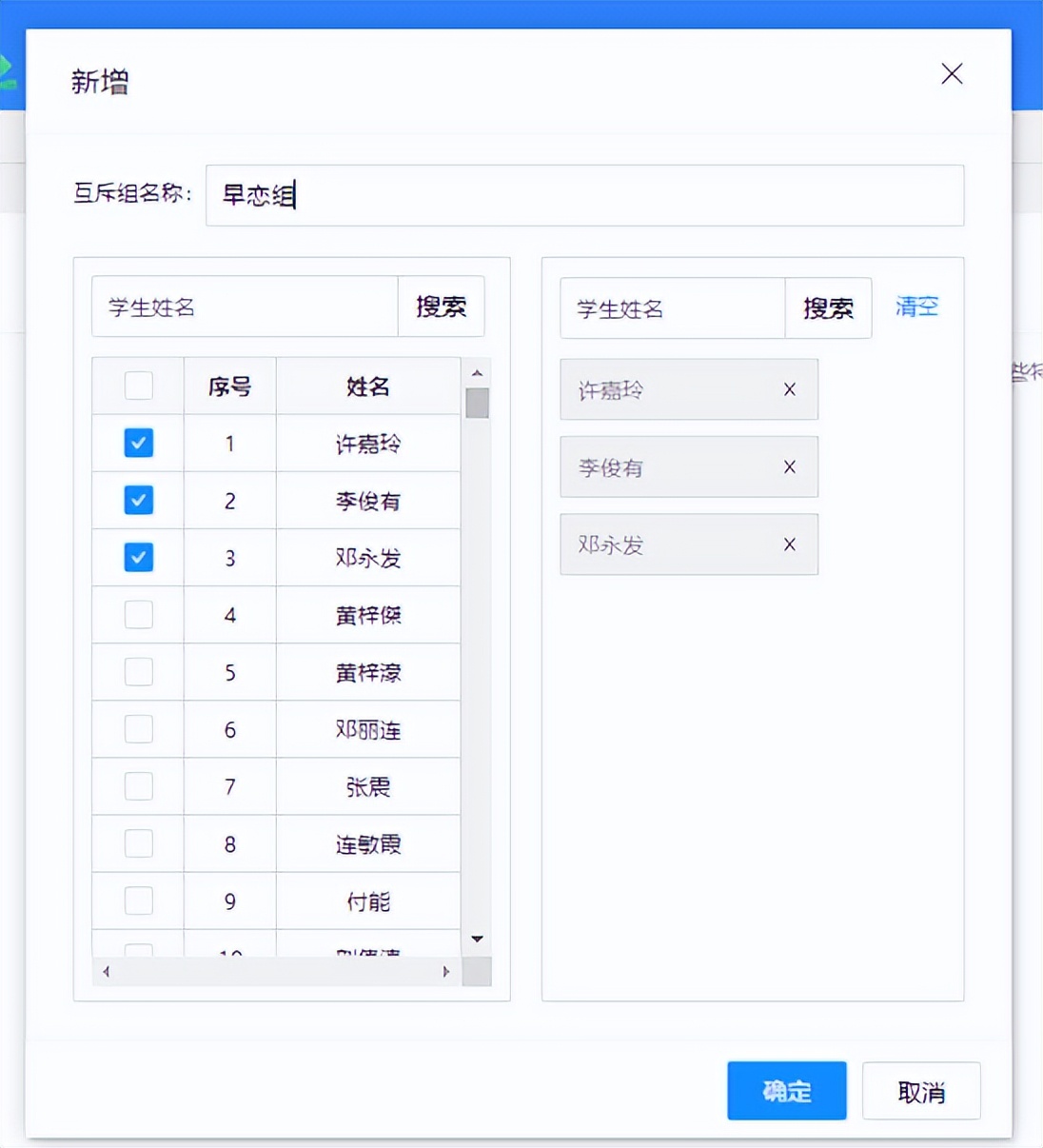Check the box for student 黄梓傑
Viewport: 1043px width, 1148px height.
coord(138,614)
